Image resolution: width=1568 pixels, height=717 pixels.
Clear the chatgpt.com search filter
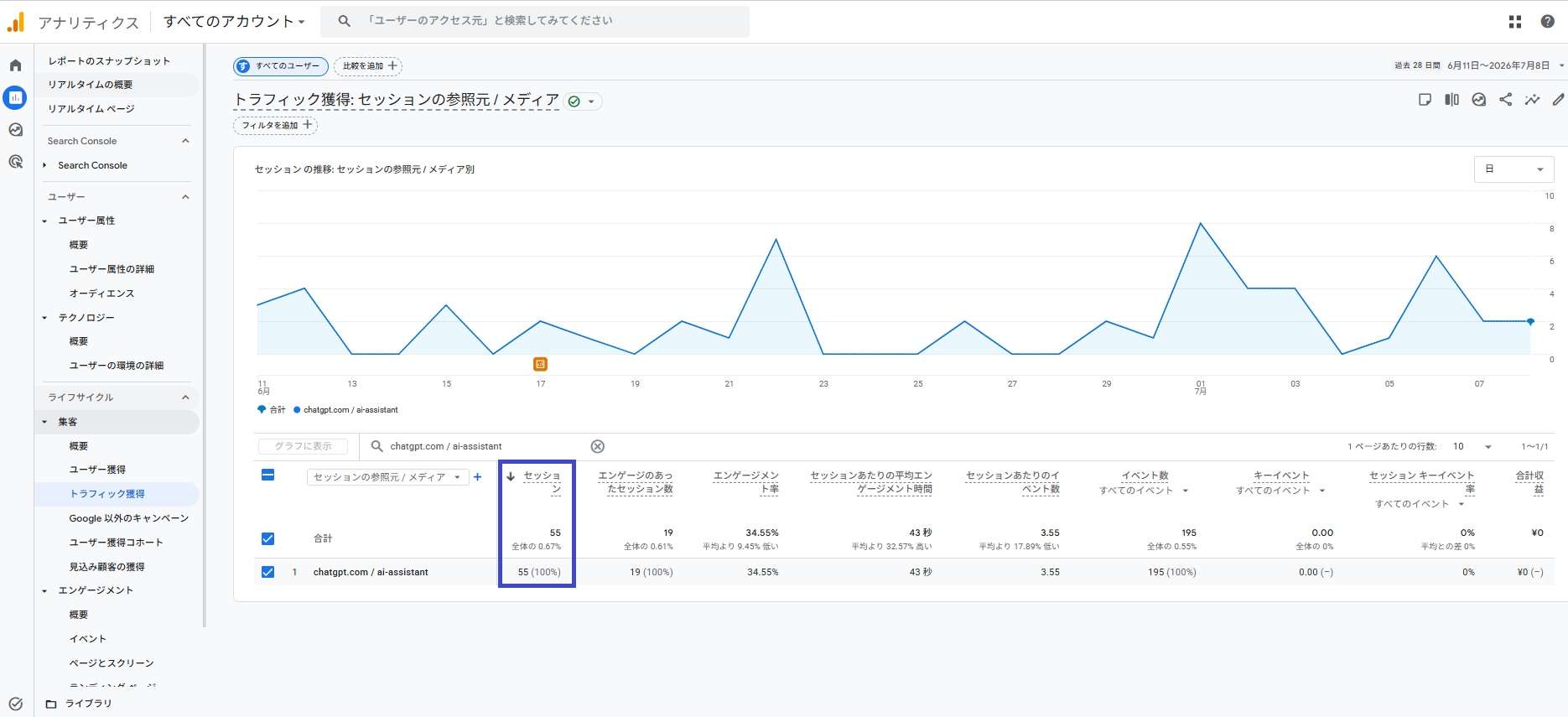click(598, 446)
